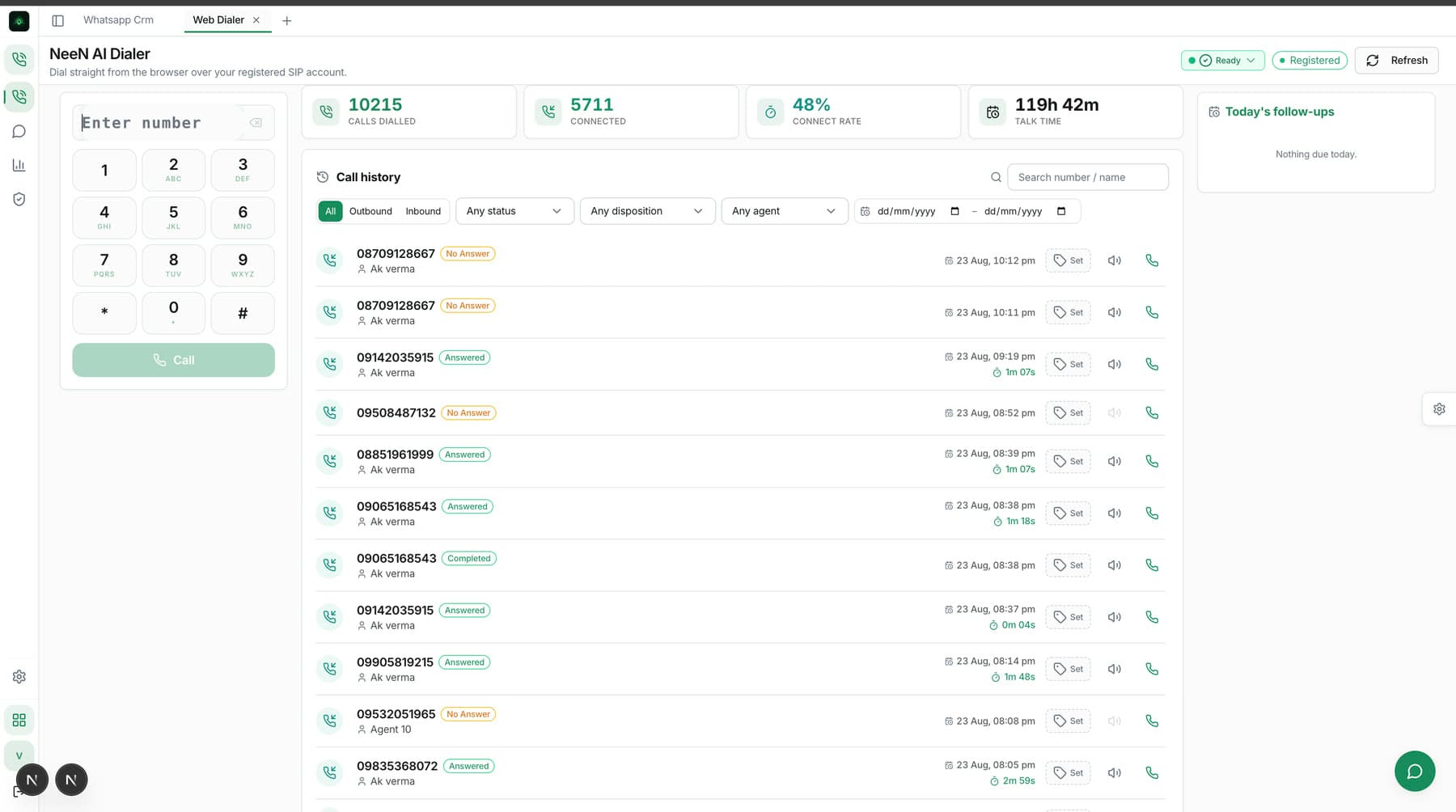Open the end date calendar picker
1456x812 pixels.
[x=1061, y=211]
